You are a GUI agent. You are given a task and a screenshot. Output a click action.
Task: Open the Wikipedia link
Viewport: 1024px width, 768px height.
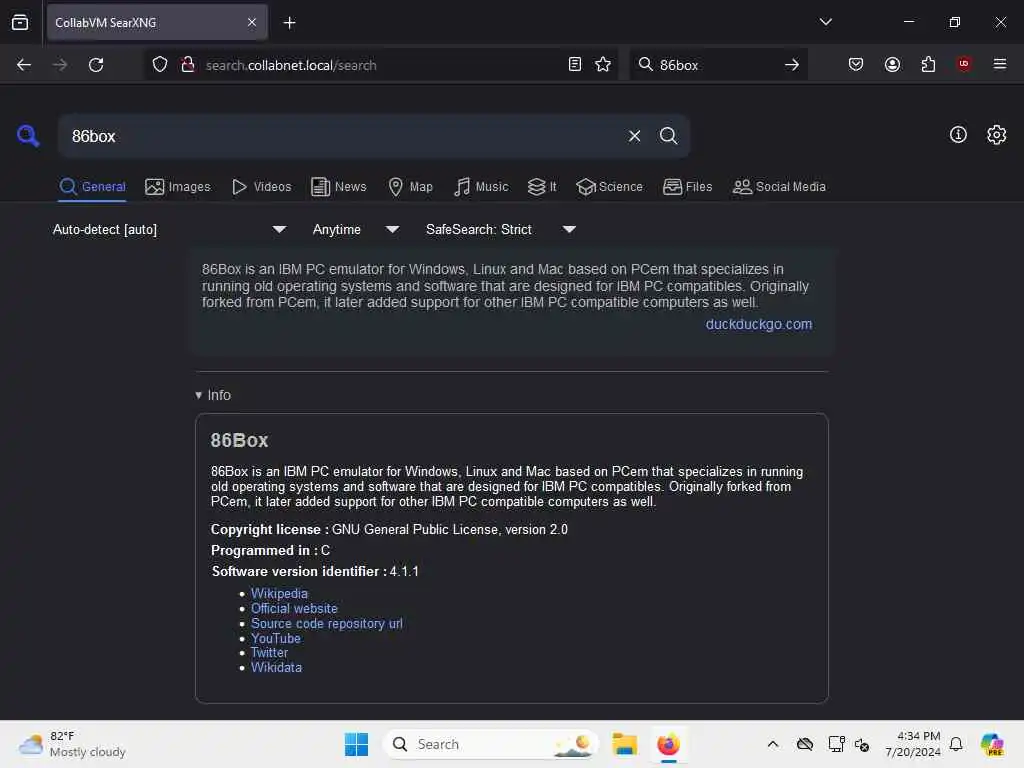[279, 593]
